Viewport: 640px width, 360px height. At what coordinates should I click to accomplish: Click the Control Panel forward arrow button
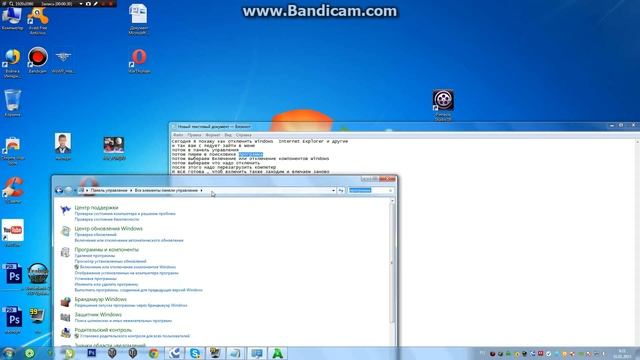[x=68, y=190]
